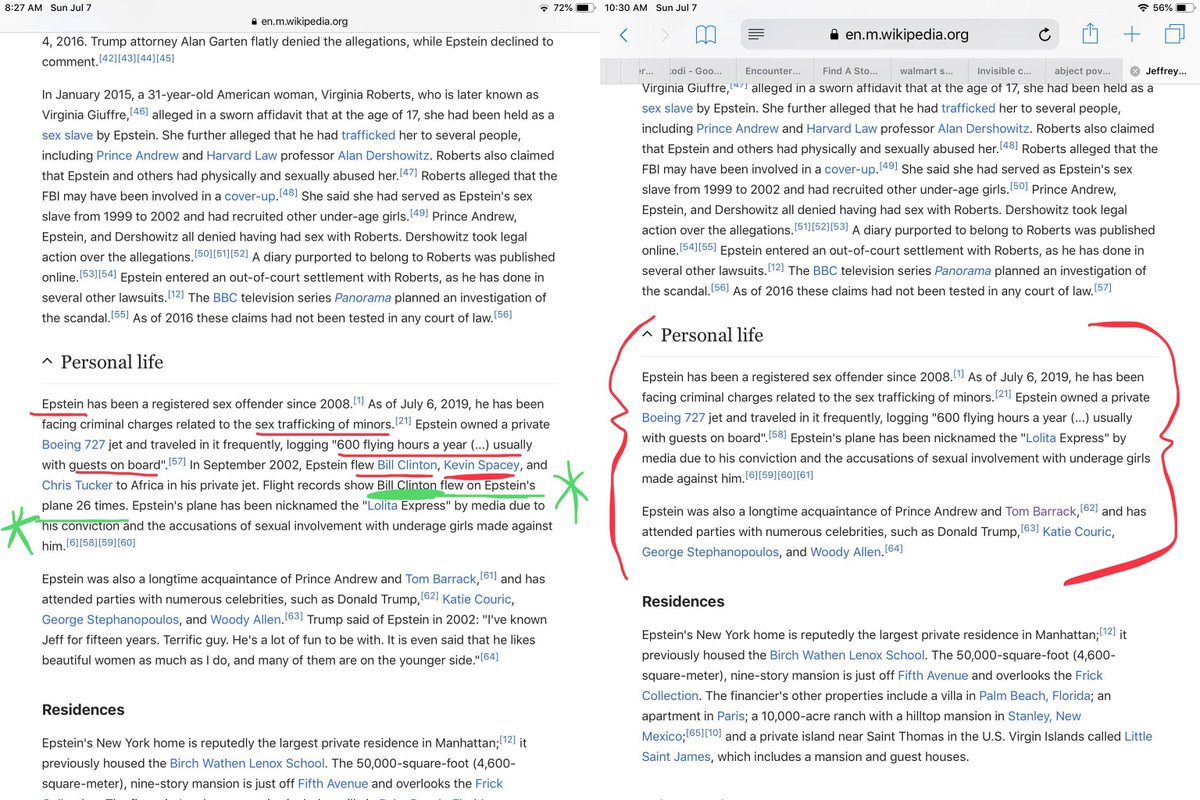Click the Residences heading in right screenshot
Image resolution: width=1200 pixels, height=800 pixels.
(683, 602)
